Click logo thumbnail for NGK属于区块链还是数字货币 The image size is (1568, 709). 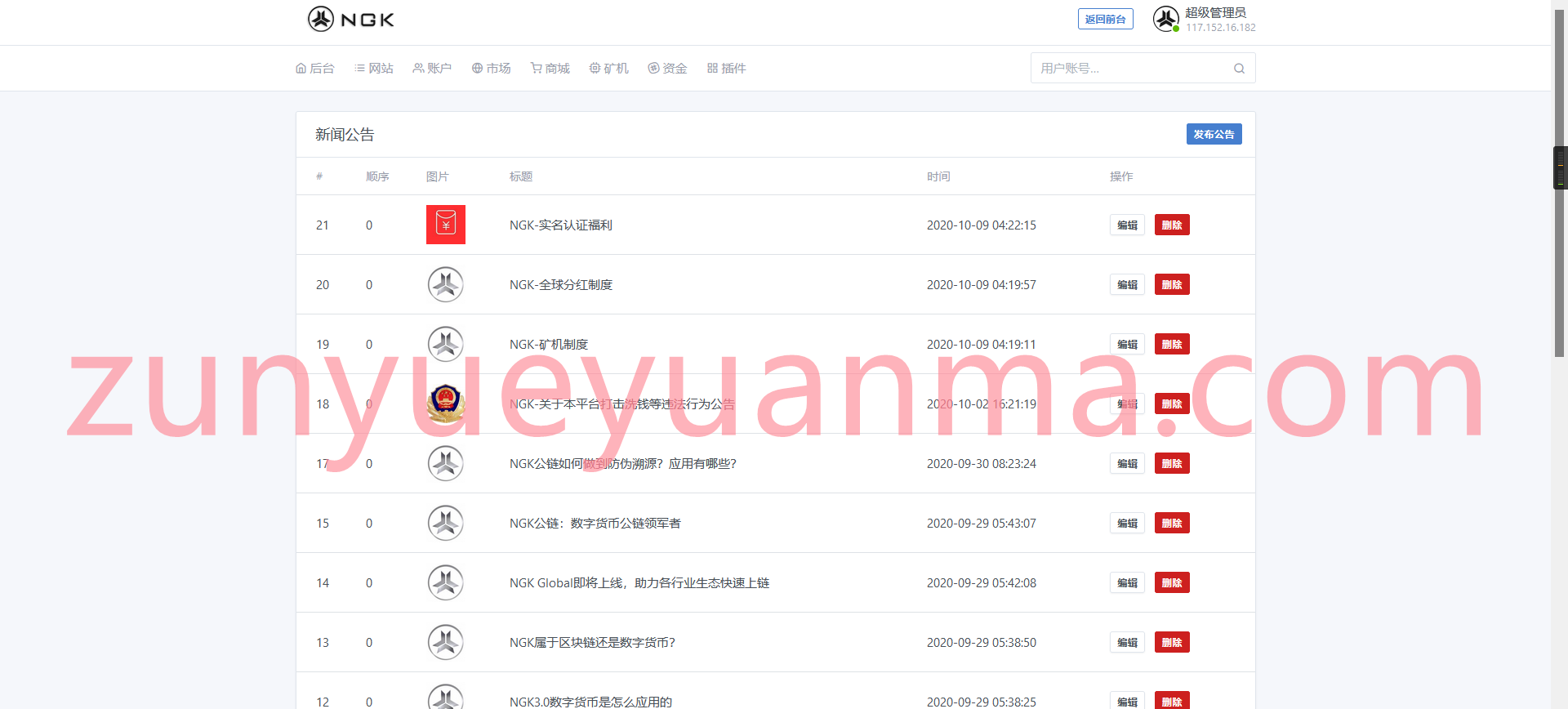[446, 642]
